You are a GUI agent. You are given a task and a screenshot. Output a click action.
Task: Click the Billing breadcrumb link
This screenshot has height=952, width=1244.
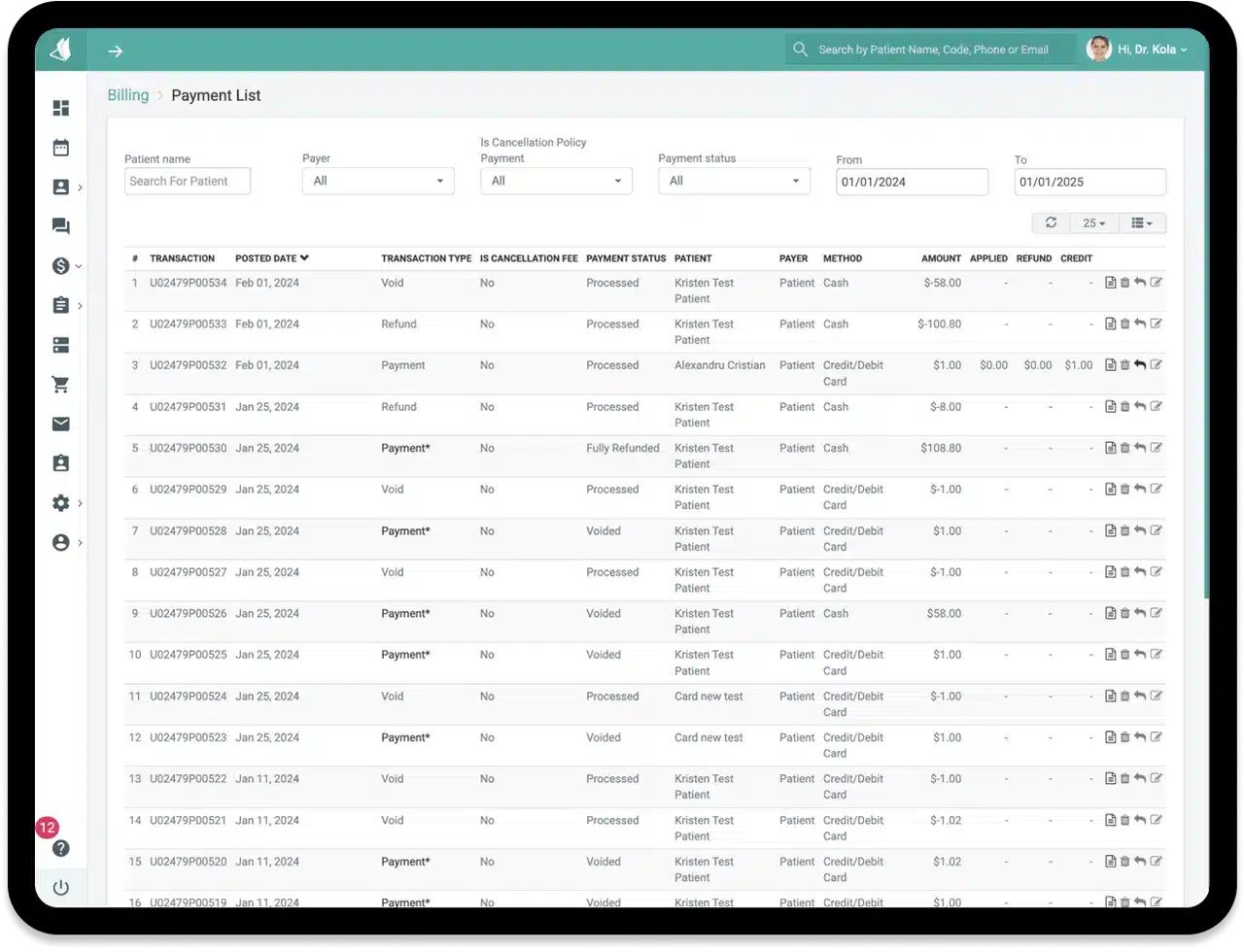click(128, 95)
